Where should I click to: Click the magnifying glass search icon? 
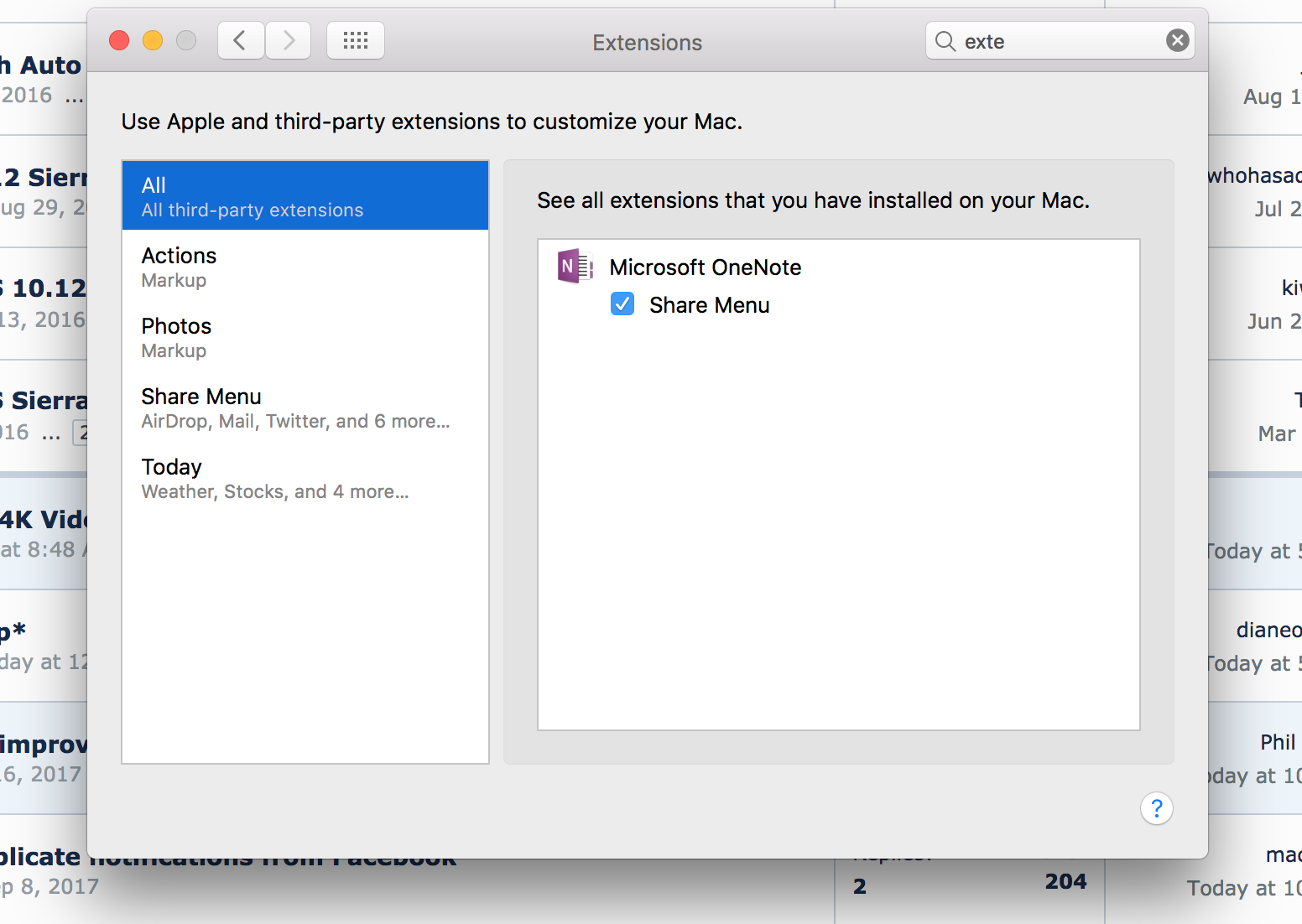click(945, 41)
